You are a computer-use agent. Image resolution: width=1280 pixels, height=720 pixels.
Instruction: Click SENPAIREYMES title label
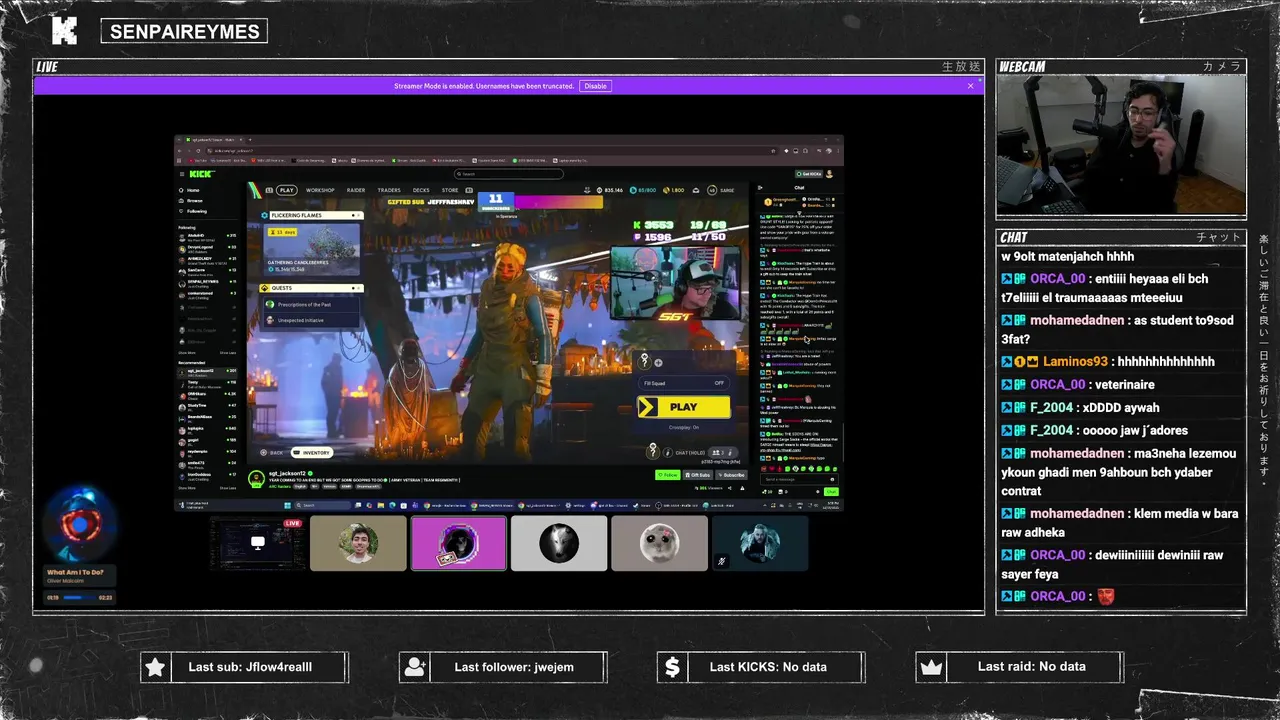tap(184, 31)
